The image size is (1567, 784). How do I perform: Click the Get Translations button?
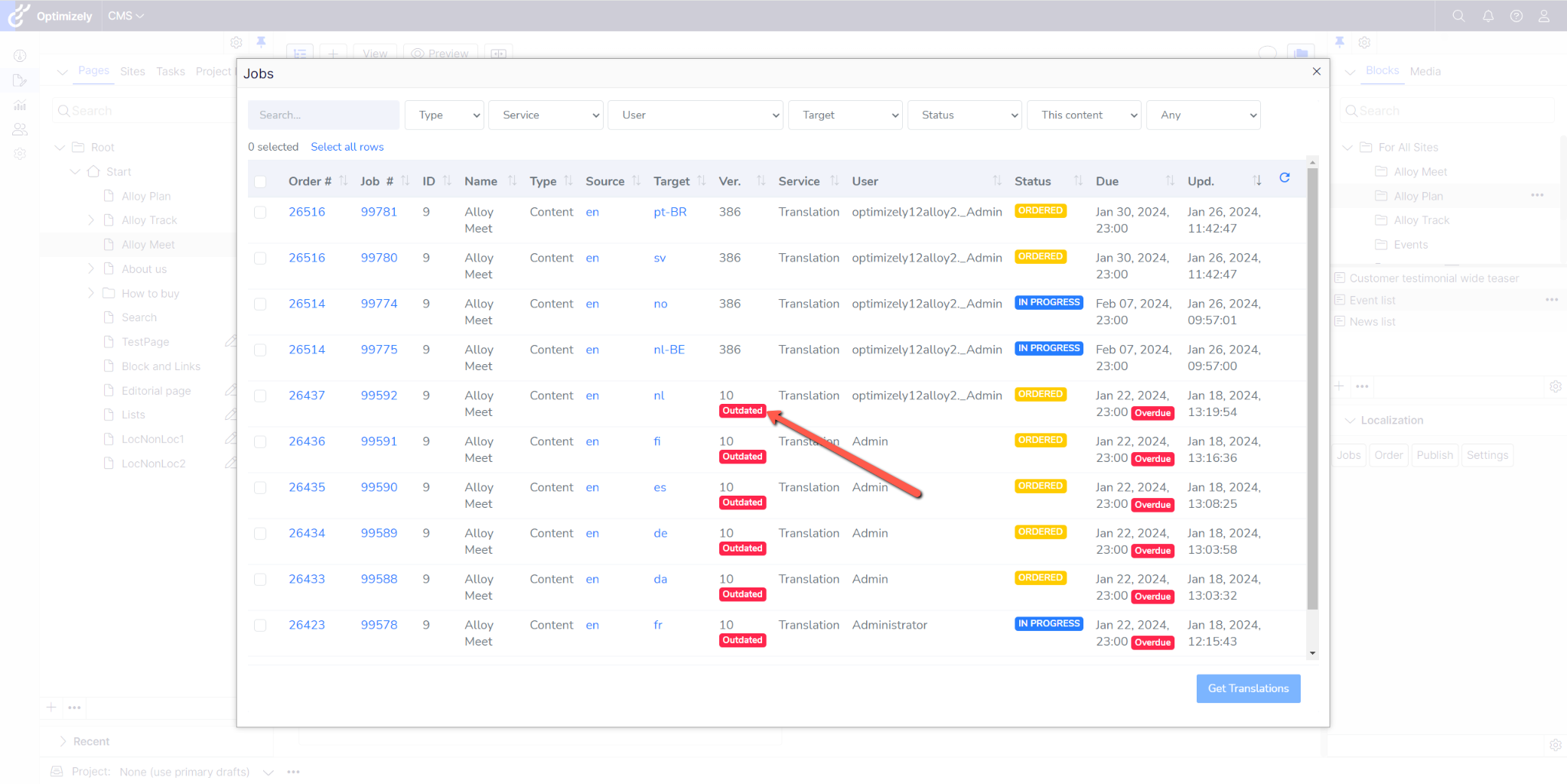(1248, 688)
